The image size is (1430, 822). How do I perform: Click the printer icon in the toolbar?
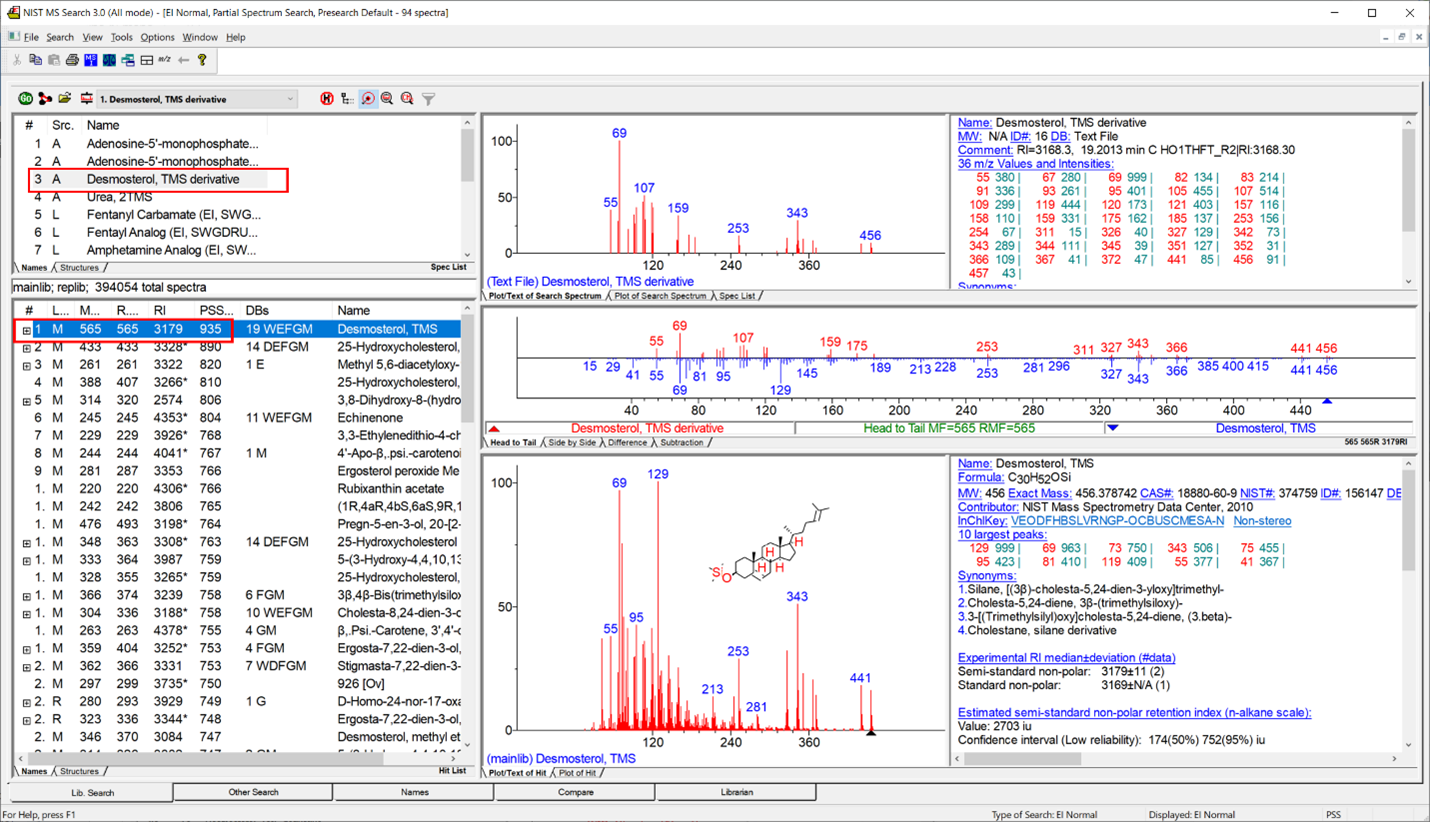(72, 61)
